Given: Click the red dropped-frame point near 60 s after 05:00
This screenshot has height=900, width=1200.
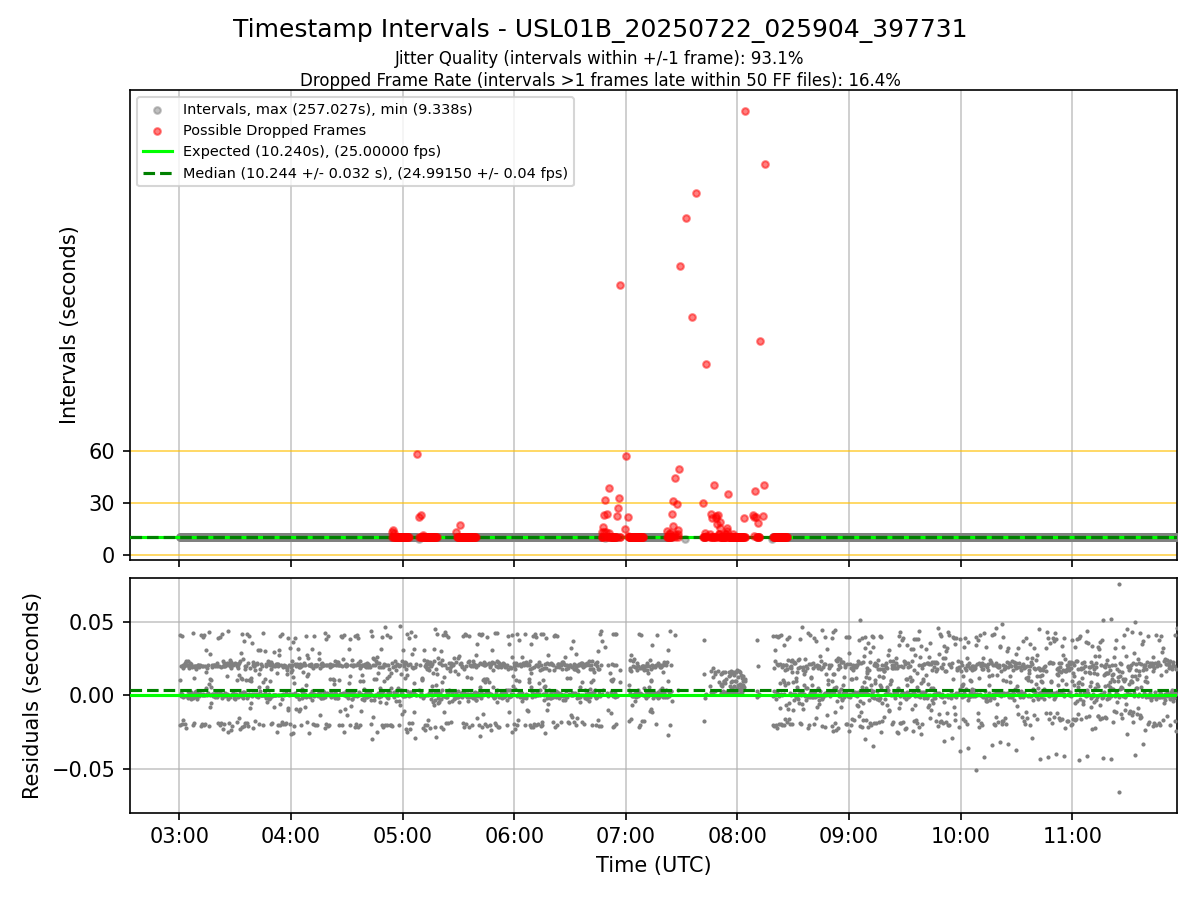Looking at the screenshot, I should 417,454.
